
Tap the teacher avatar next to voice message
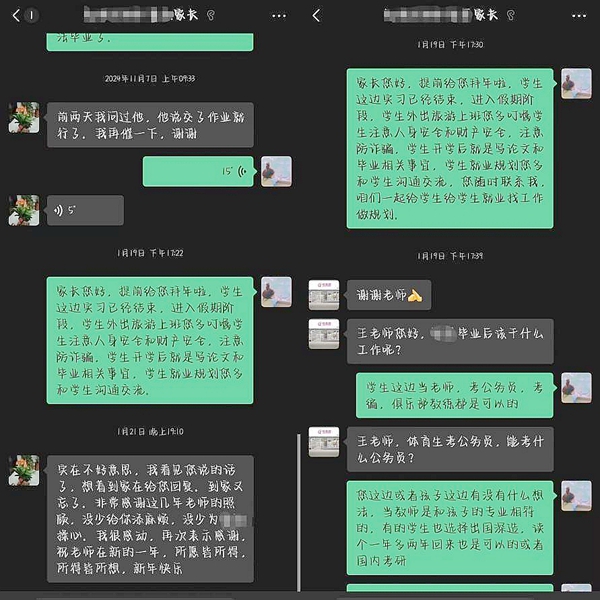(x=276, y=171)
